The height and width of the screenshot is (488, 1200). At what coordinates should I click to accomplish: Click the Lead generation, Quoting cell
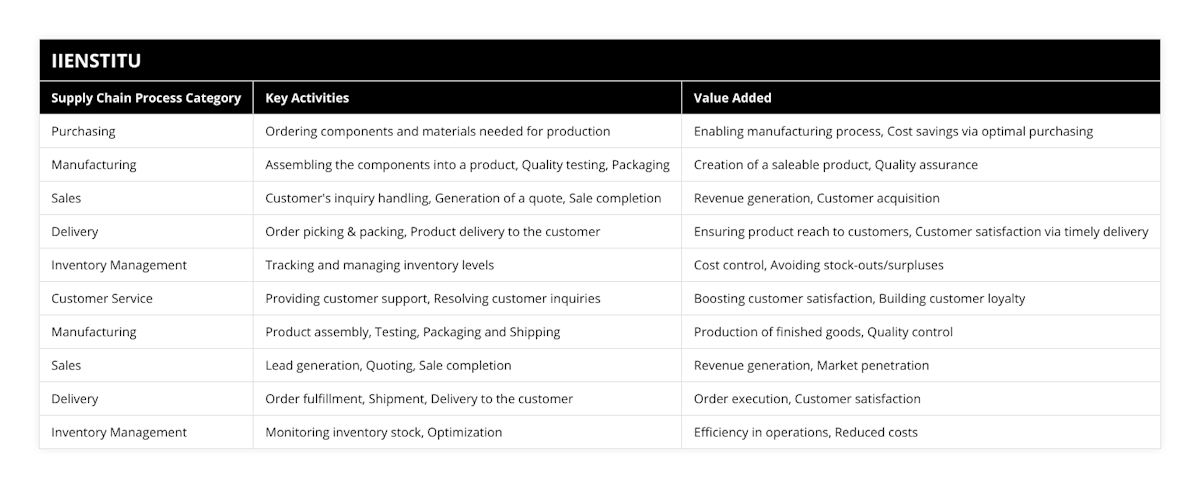tap(388, 365)
